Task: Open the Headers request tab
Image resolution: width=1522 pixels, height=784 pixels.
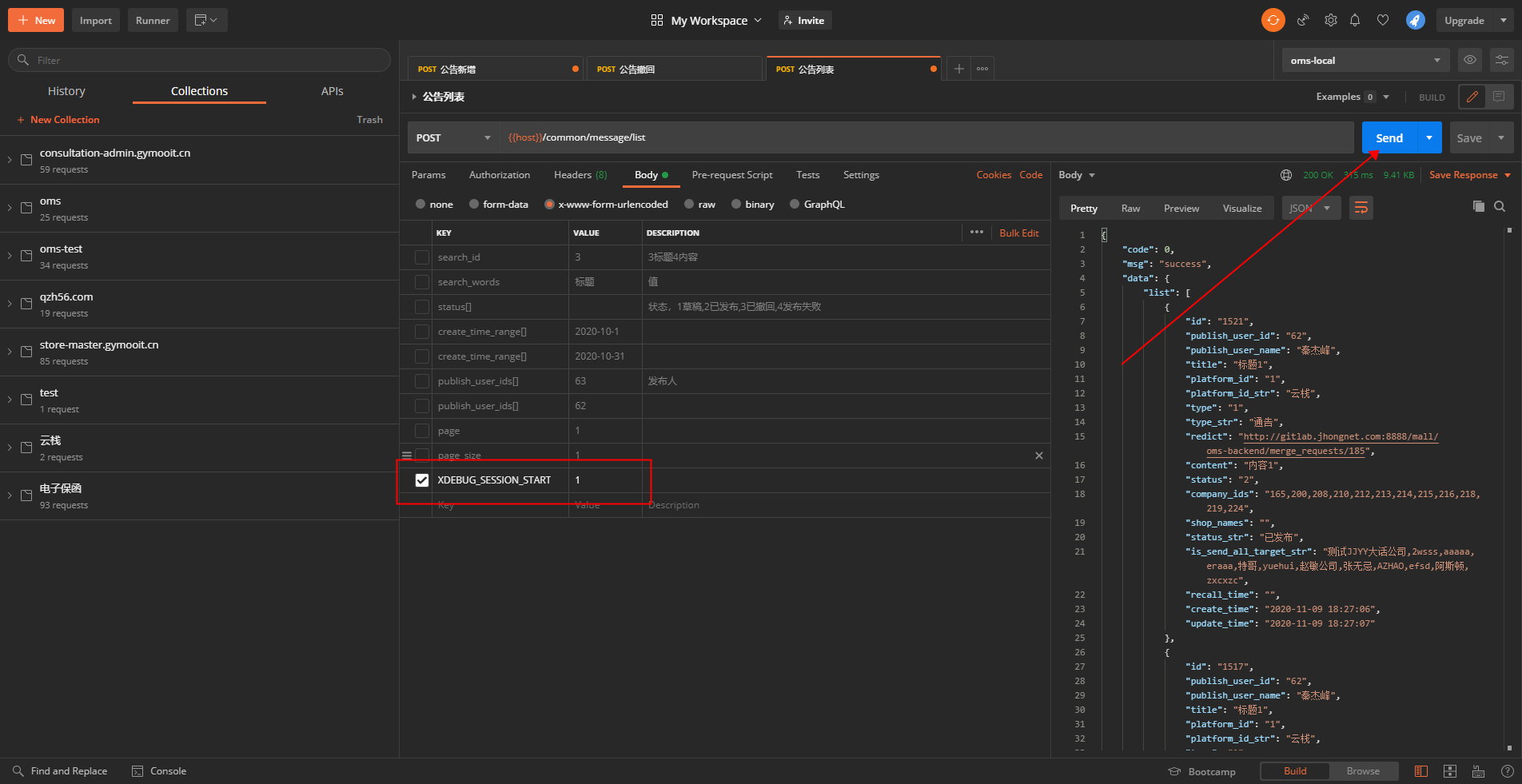Action: pyautogui.click(x=580, y=175)
